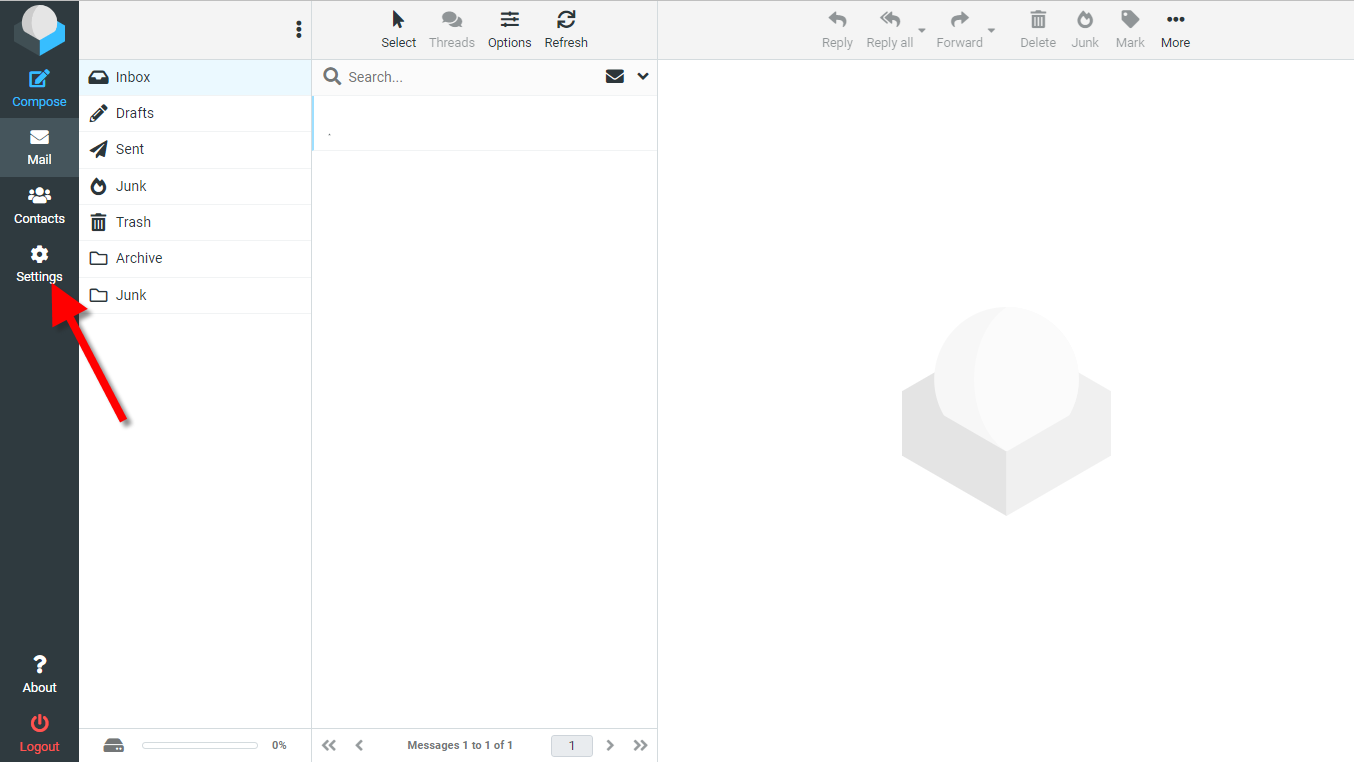1354x762 pixels.
Task: Open the Junk folder with flame icon
Action: 195,186
